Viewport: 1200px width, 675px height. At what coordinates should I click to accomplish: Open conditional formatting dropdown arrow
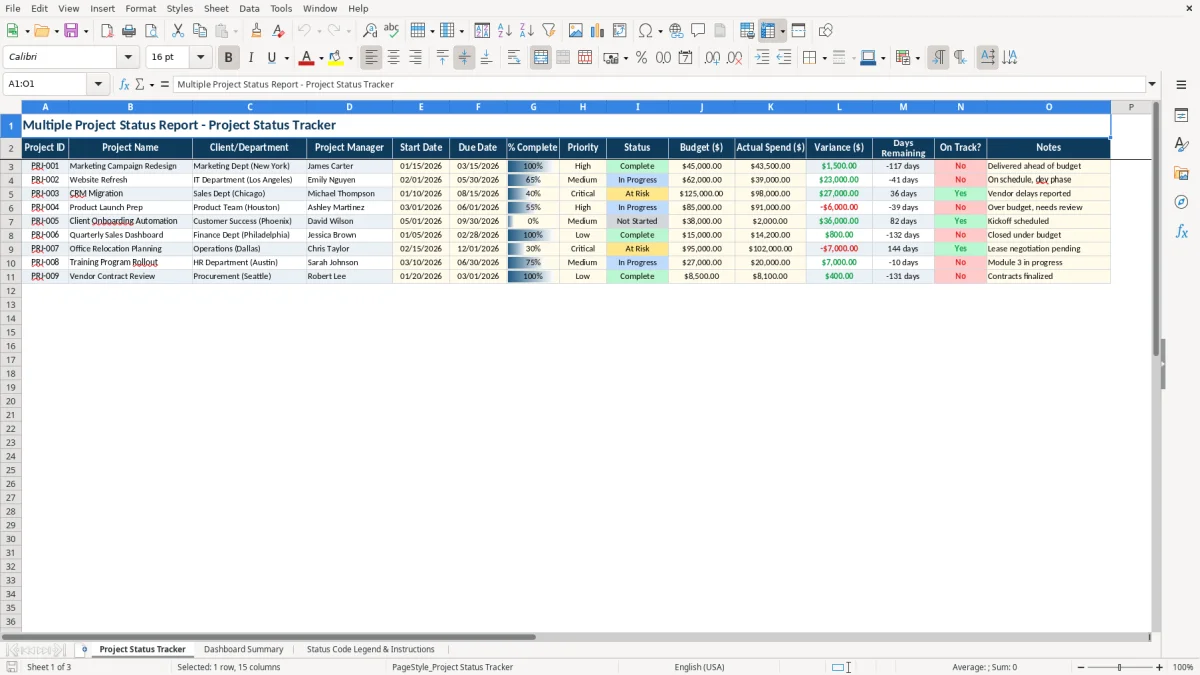point(917,58)
